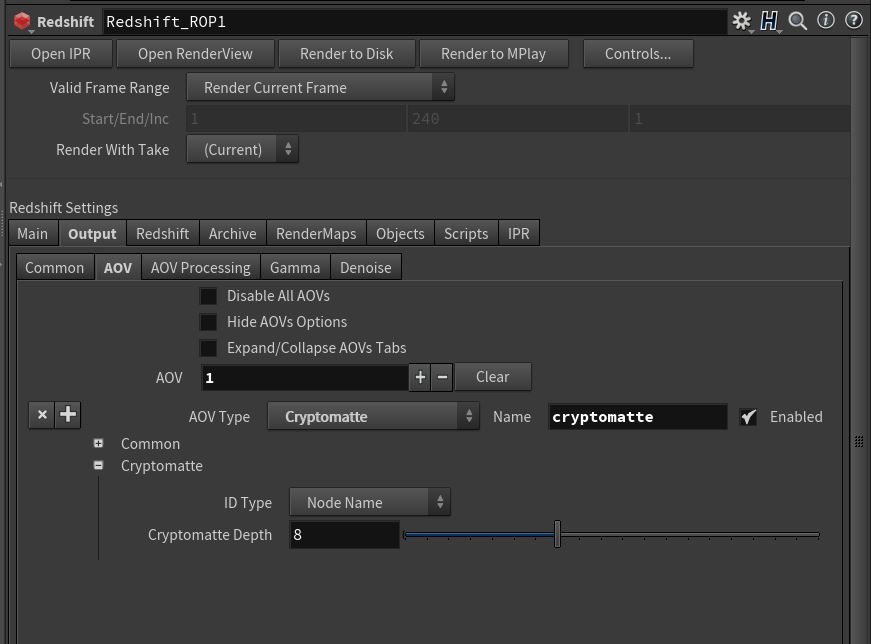
Task: Open the Redshift tab
Action: tap(163, 233)
